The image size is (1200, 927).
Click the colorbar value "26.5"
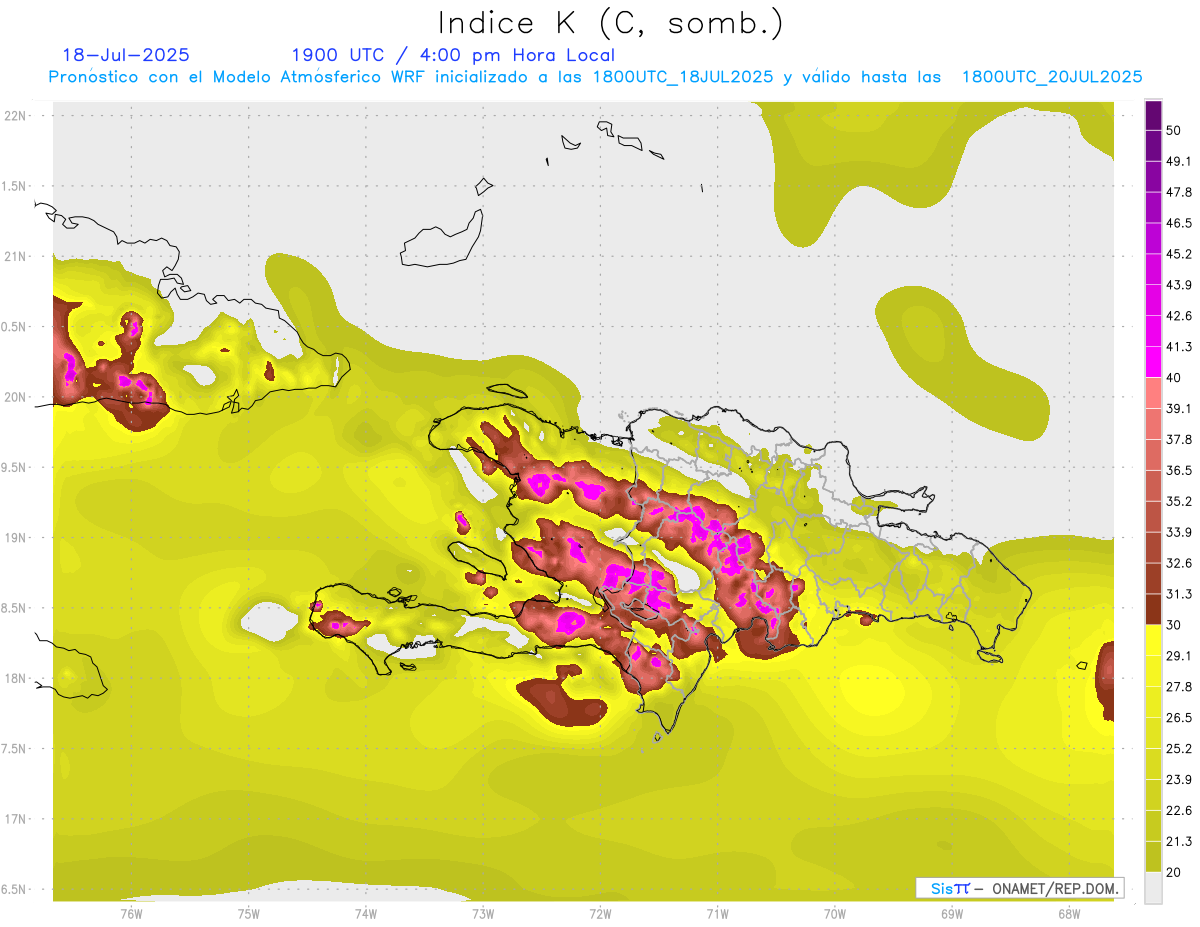(1179, 718)
